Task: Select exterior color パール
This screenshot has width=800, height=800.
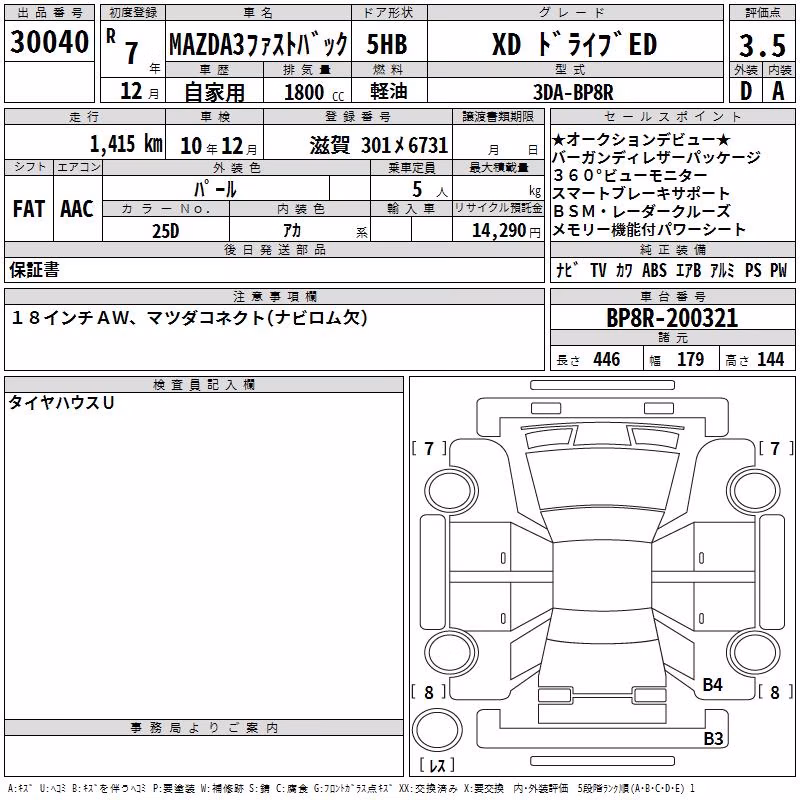Action: pyautogui.click(x=215, y=189)
